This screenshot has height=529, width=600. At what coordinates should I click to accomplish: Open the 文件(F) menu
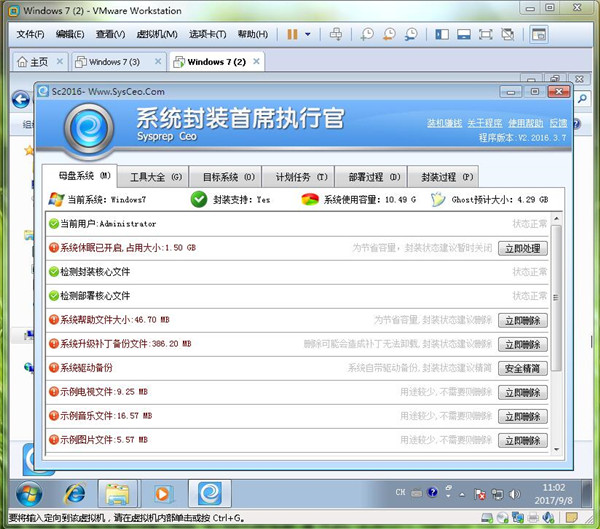(30, 34)
